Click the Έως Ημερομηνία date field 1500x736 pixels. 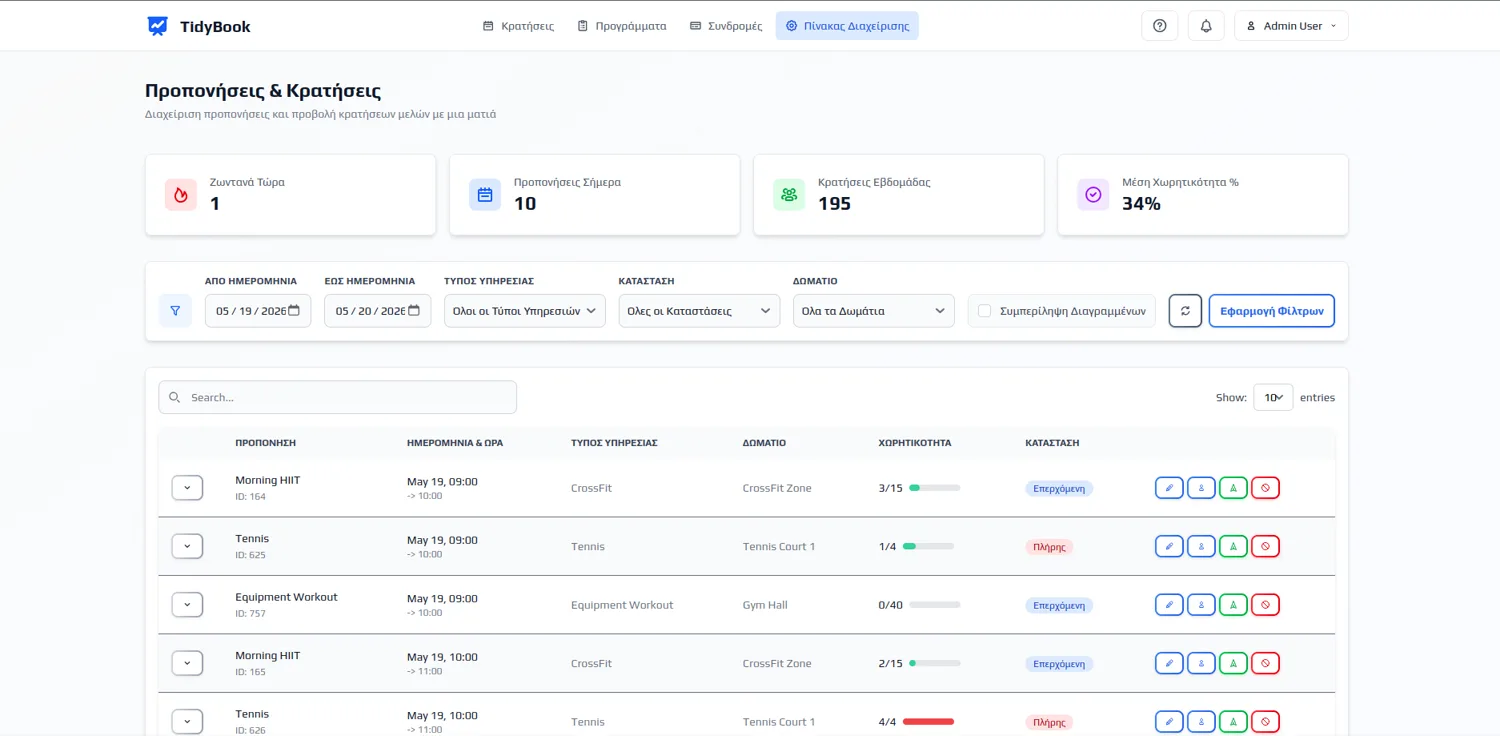tap(378, 311)
